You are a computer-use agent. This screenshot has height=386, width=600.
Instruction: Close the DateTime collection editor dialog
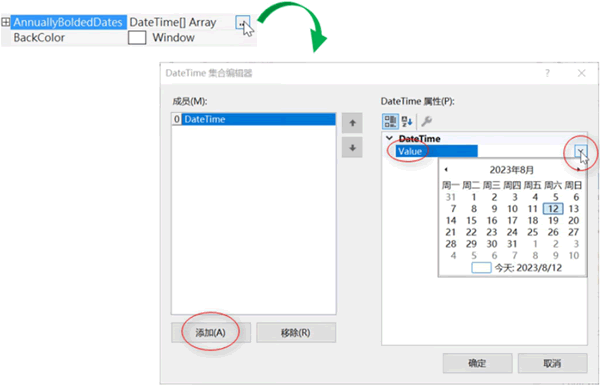(x=582, y=73)
